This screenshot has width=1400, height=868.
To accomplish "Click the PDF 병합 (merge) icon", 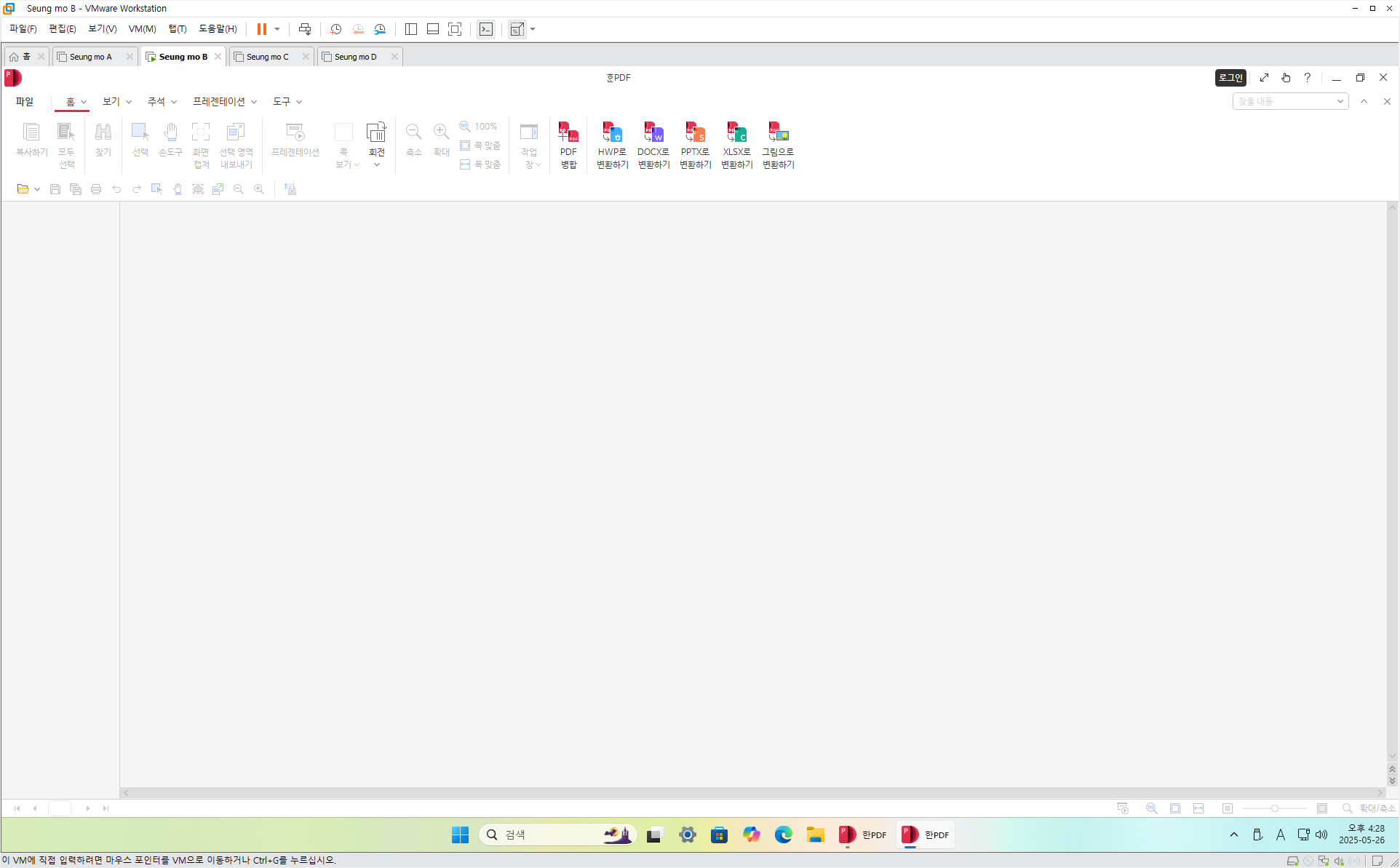I will [x=568, y=133].
